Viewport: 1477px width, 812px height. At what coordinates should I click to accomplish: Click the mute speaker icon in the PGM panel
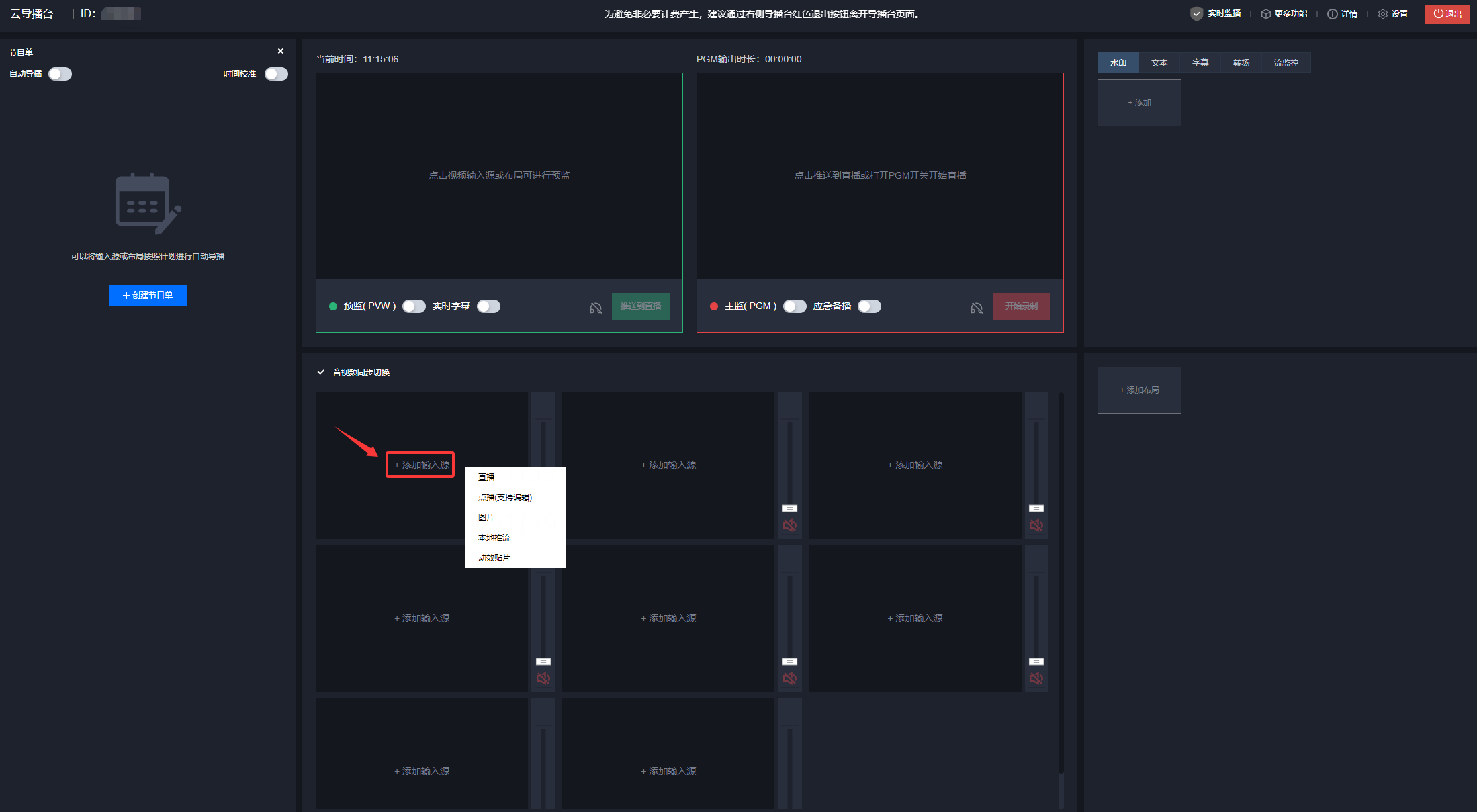tap(977, 308)
